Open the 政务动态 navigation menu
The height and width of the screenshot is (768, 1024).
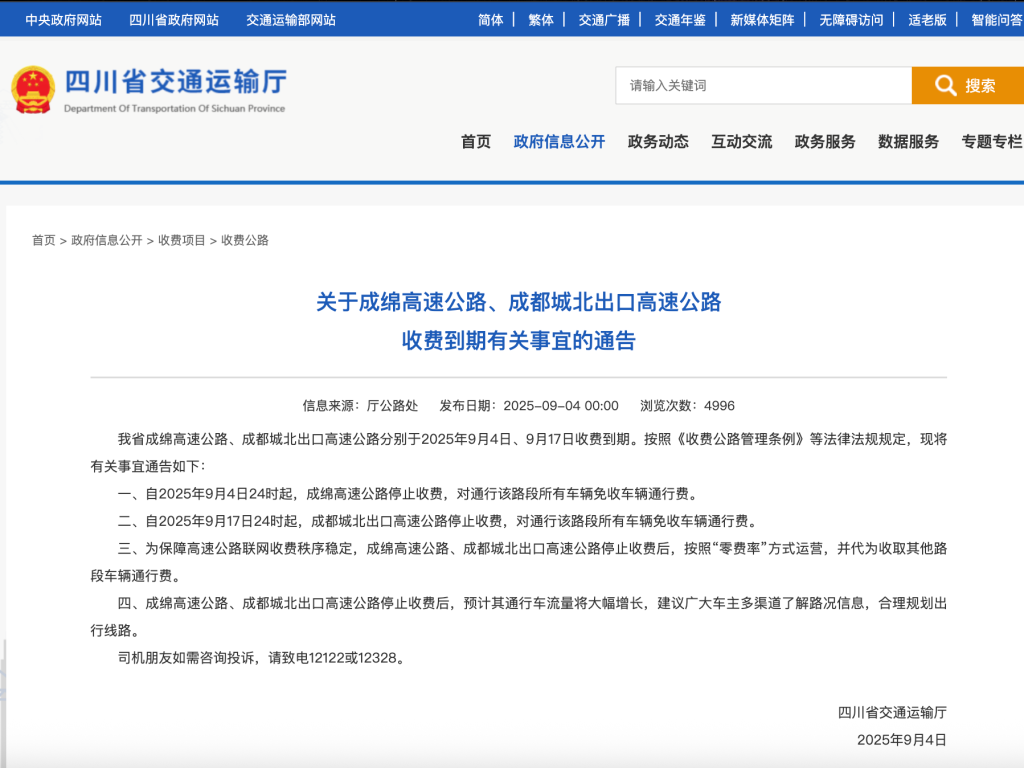pos(658,142)
